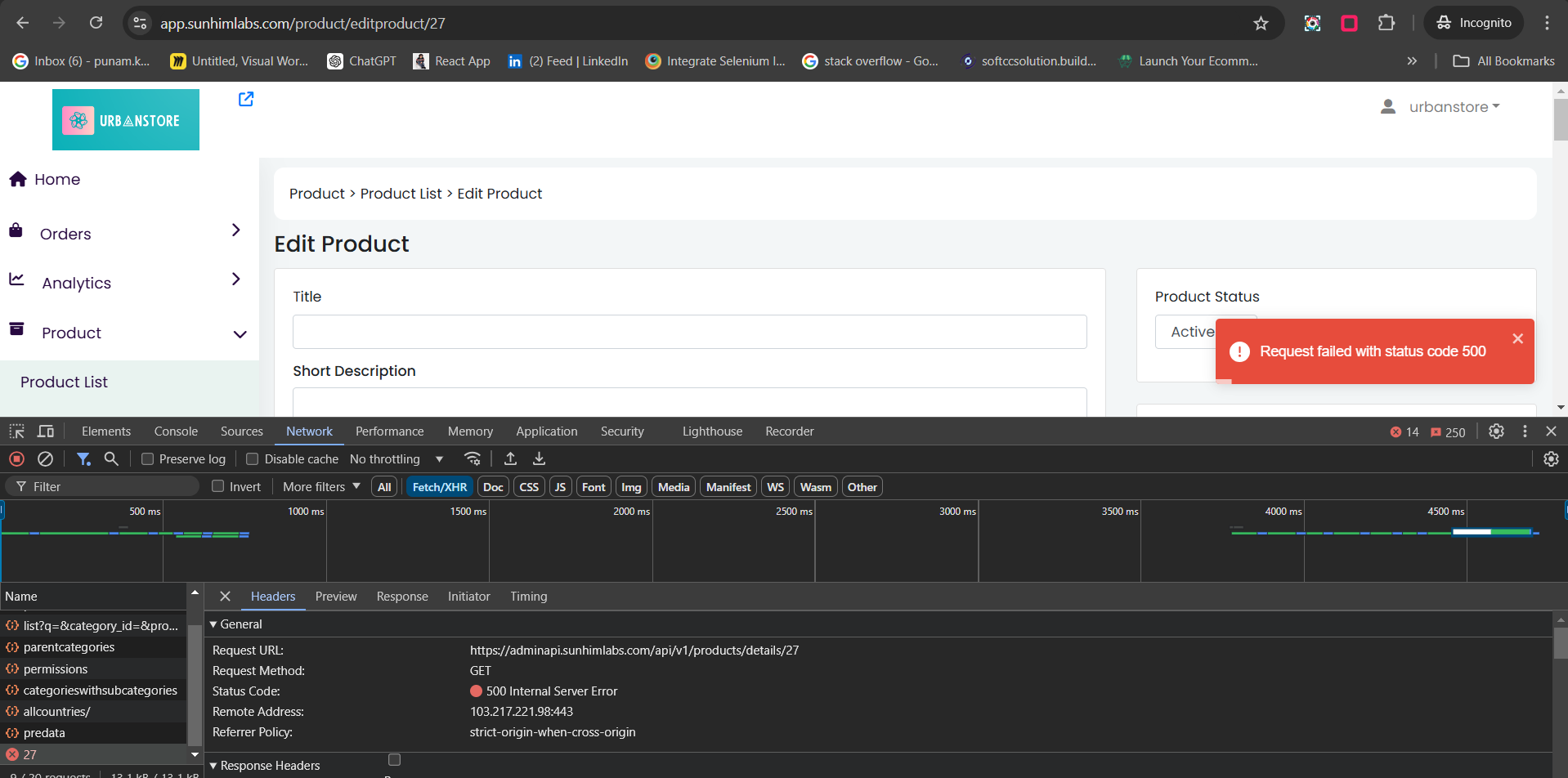Viewport: 1568px width, 778px height.
Task: Select the parentcategories request row
Action: point(93,647)
